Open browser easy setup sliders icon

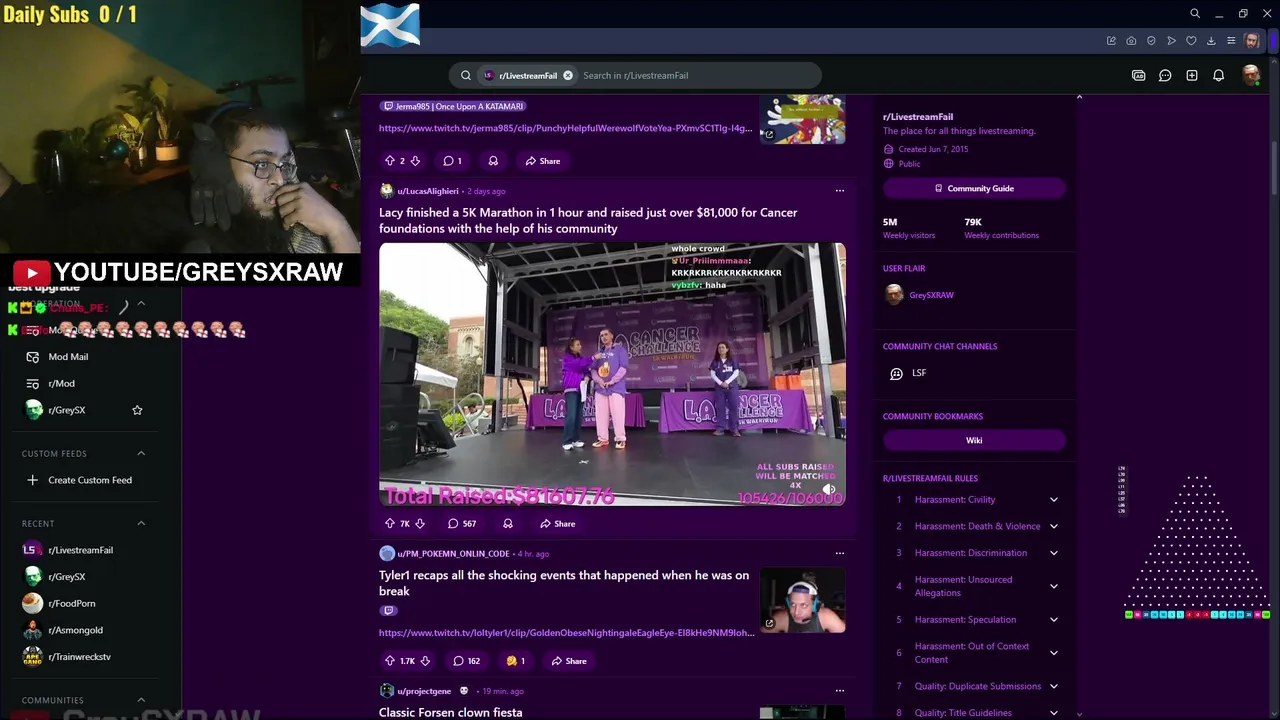pyautogui.click(x=1231, y=41)
